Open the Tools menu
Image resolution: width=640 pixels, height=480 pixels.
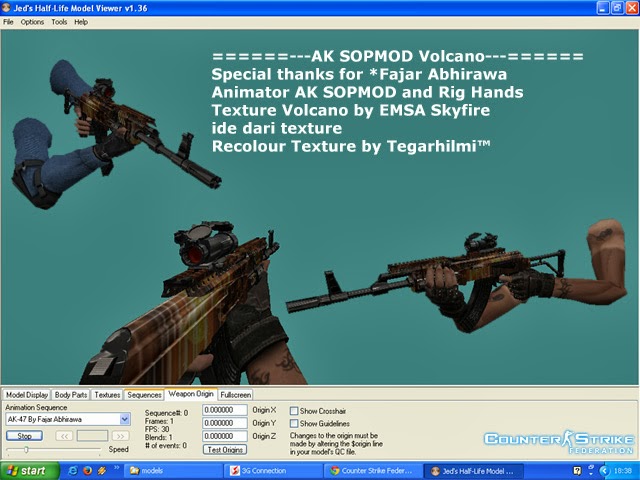click(59, 22)
